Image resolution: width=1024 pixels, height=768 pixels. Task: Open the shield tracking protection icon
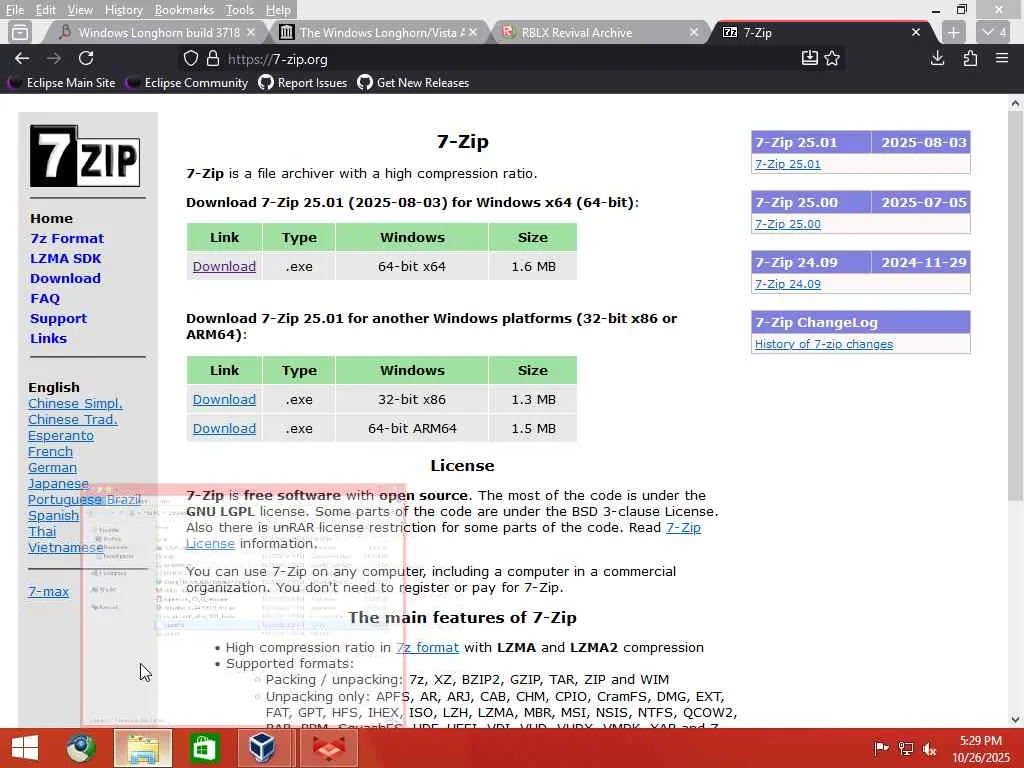pyautogui.click(x=191, y=59)
